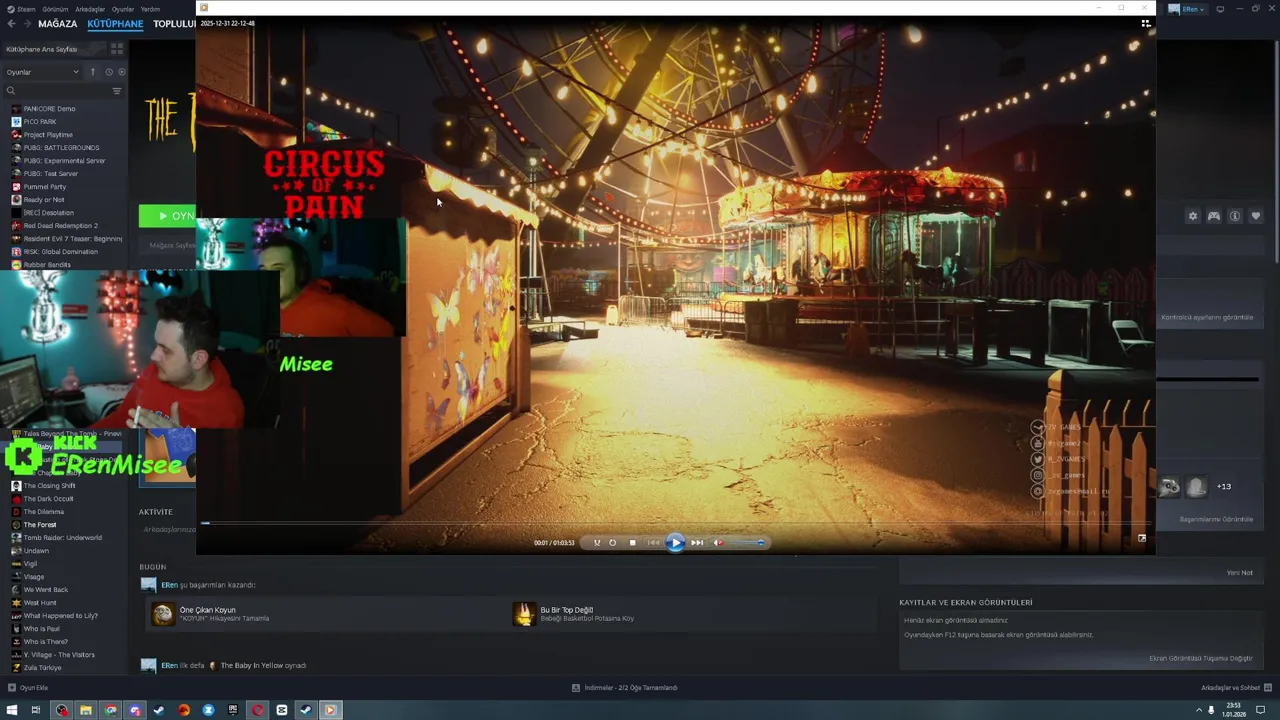Open advanced filter options in the library

pos(117,91)
